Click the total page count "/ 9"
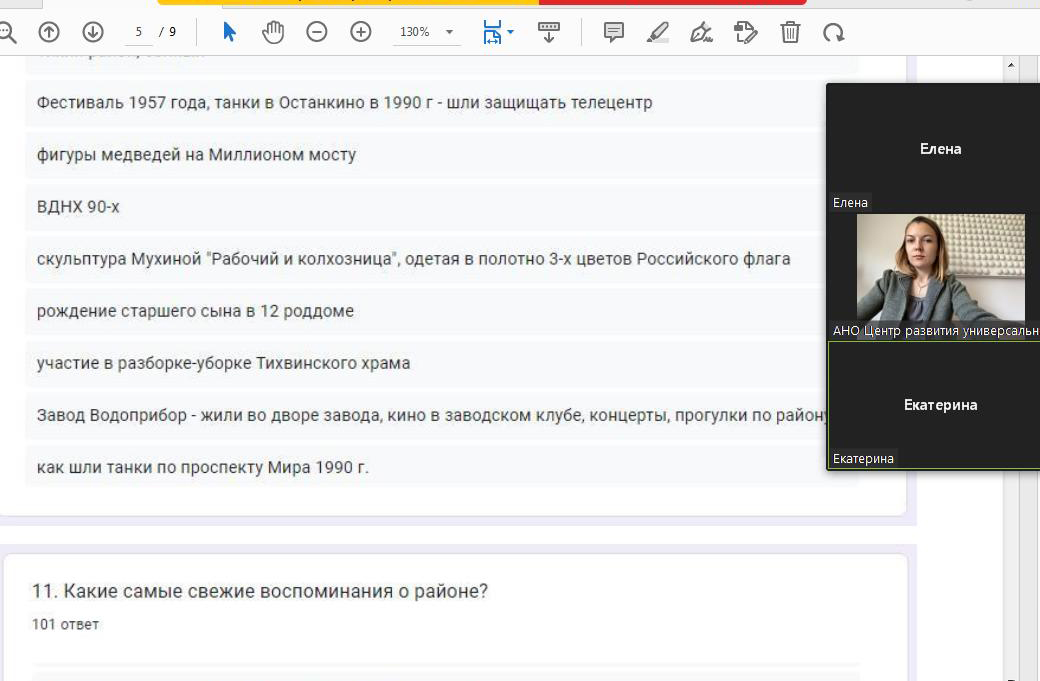This screenshot has height=681, width=1040. pos(168,32)
